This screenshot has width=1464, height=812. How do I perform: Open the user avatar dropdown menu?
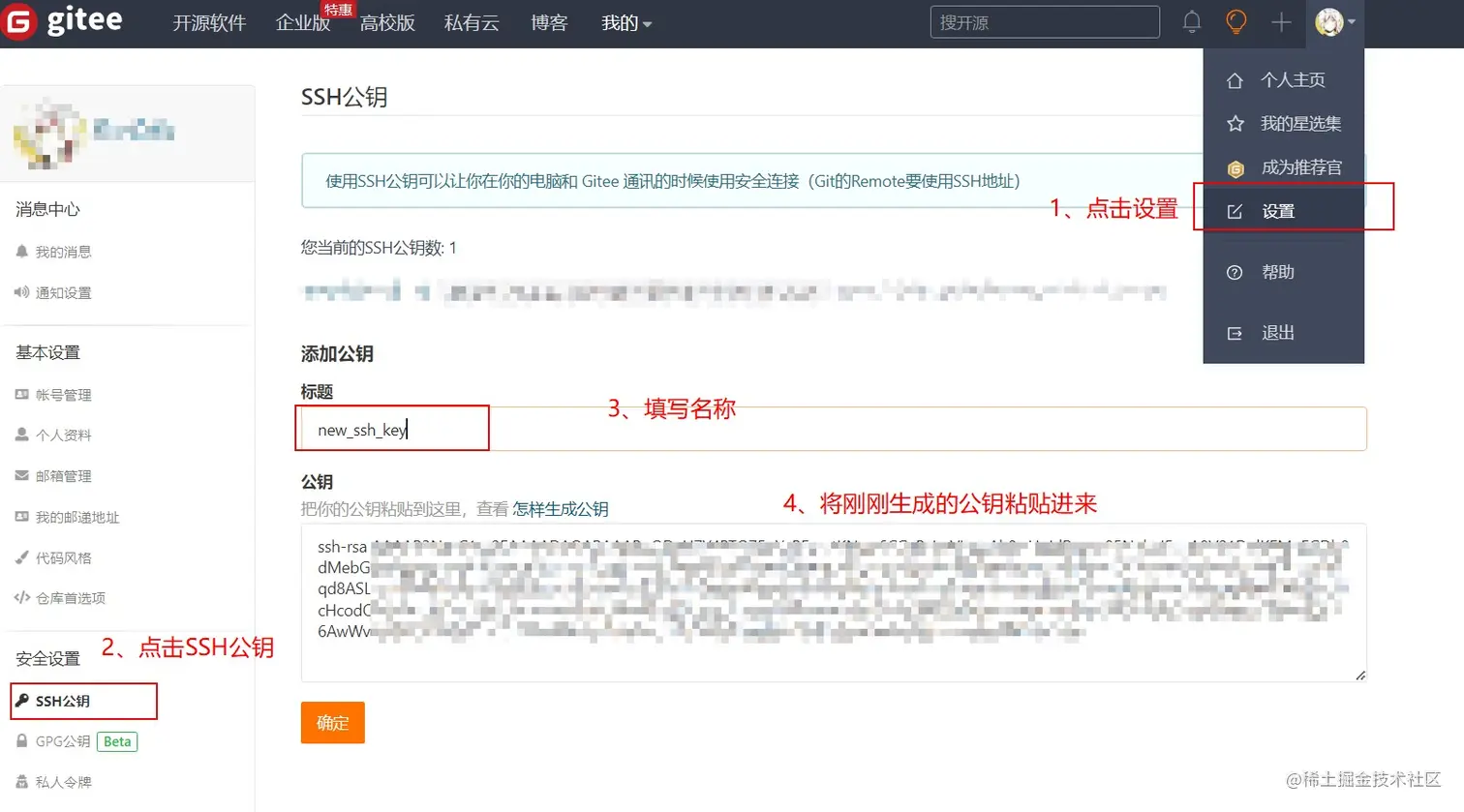coord(1334,22)
